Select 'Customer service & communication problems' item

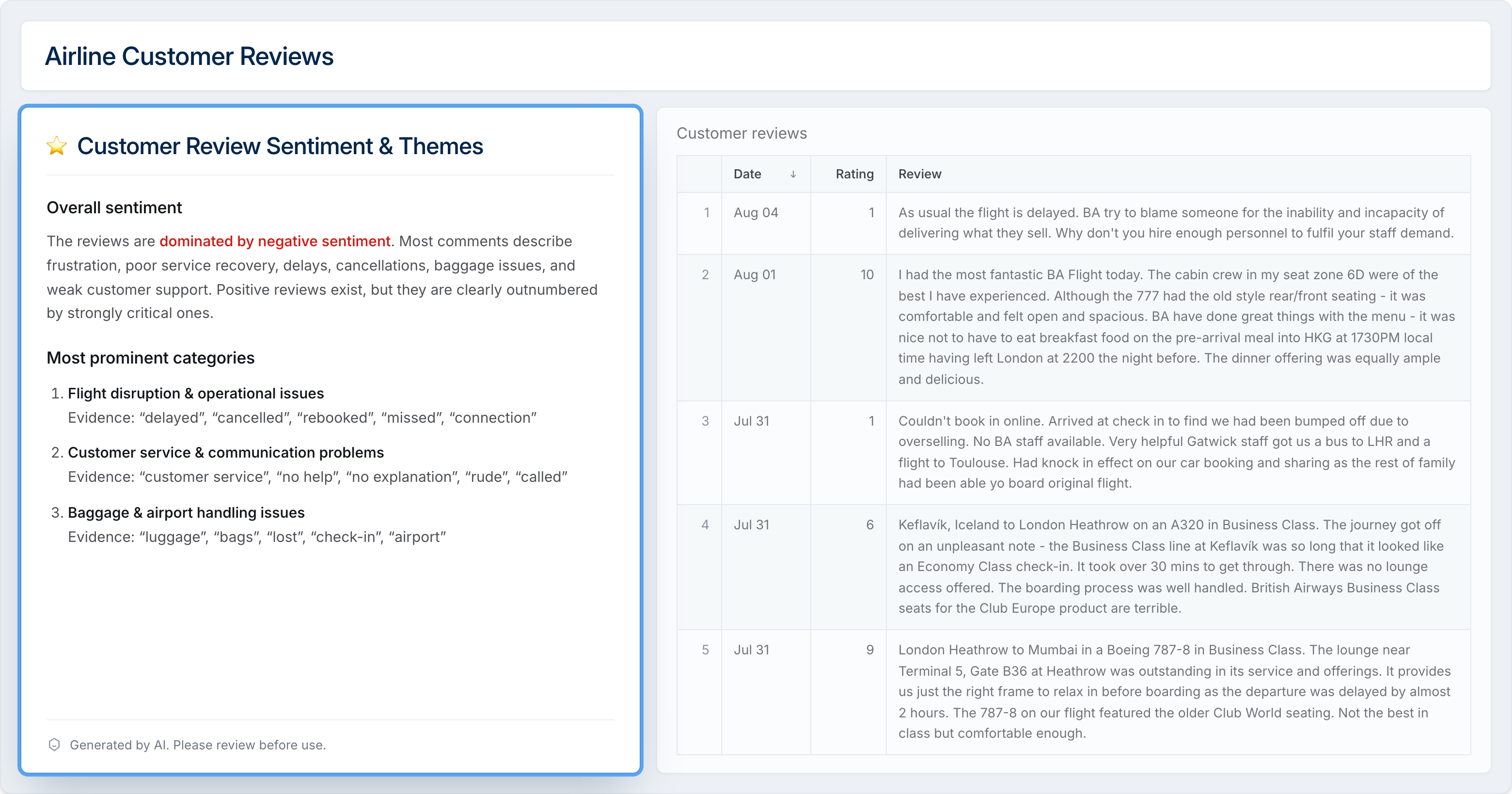(x=226, y=453)
